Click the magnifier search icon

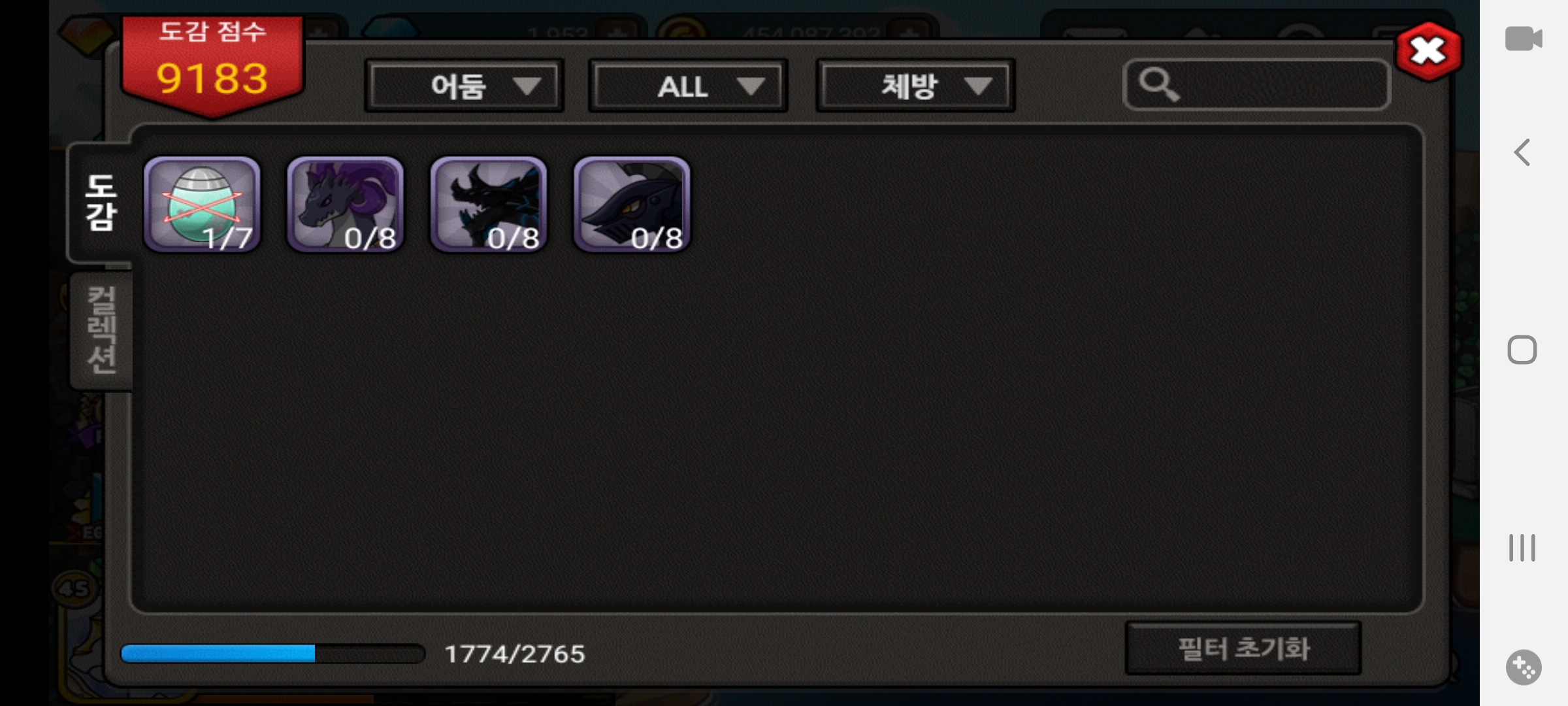[x=1159, y=85]
